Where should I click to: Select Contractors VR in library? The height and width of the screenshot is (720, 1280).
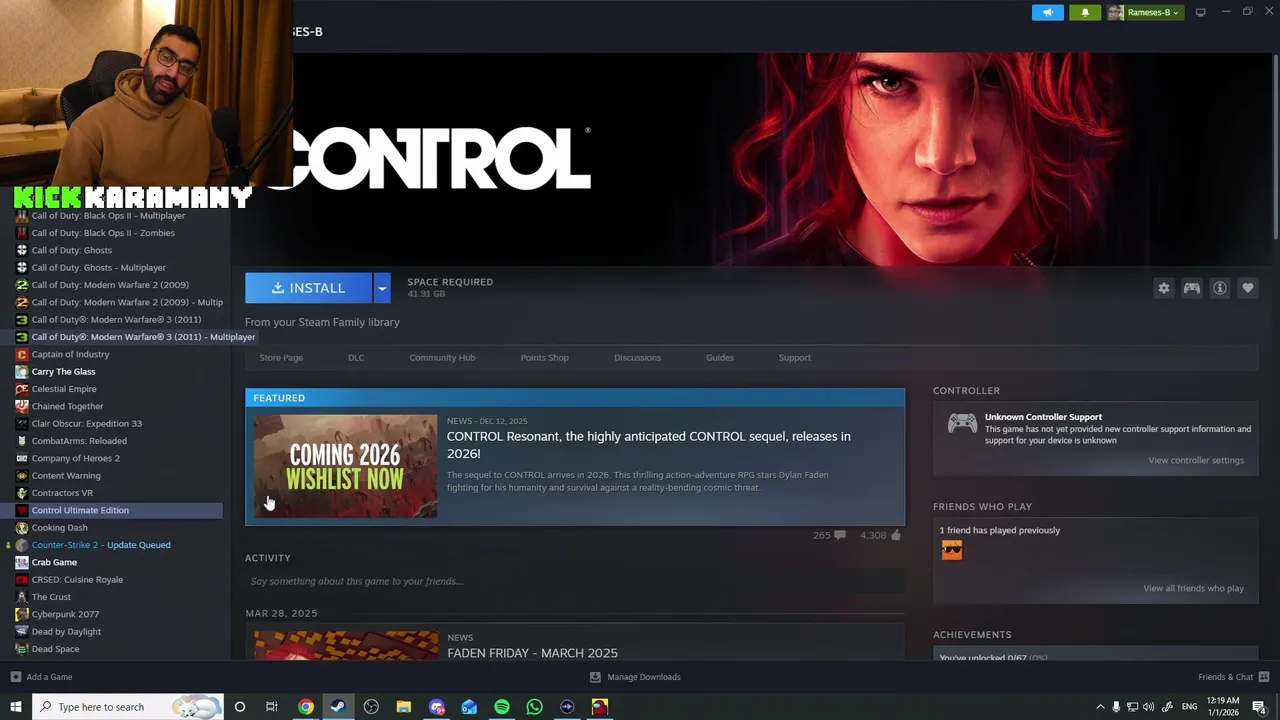[x=61, y=493]
